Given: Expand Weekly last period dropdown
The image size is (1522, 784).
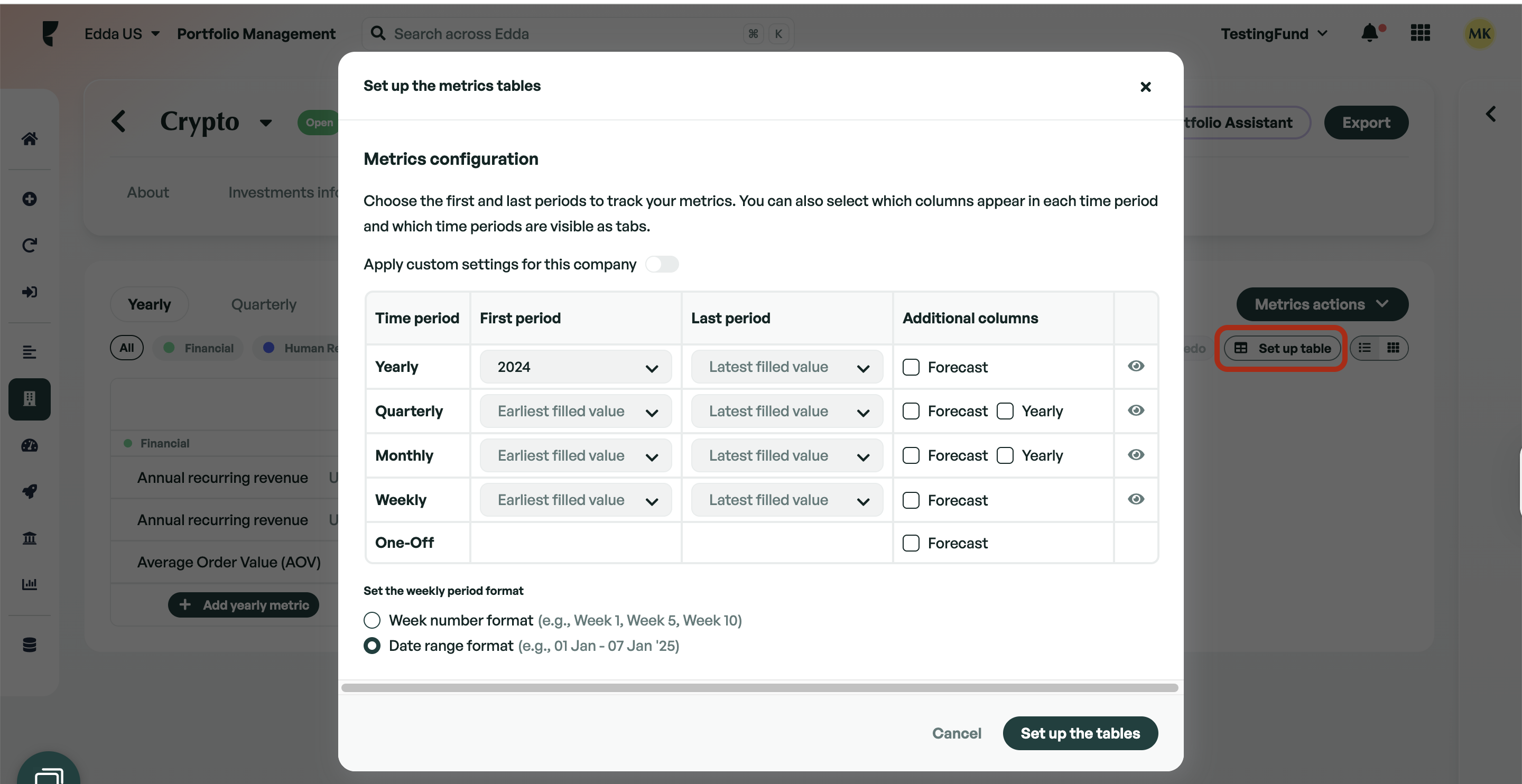Looking at the screenshot, I should (x=786, y=500).
